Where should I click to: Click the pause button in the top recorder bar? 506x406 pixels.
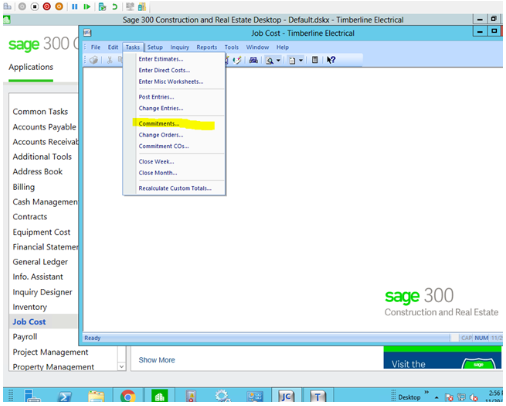[75, 7]
